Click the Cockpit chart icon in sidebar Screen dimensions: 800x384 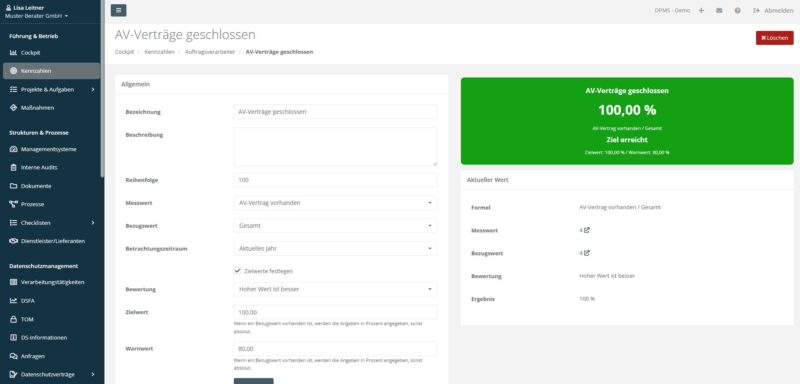click(13, 53)
